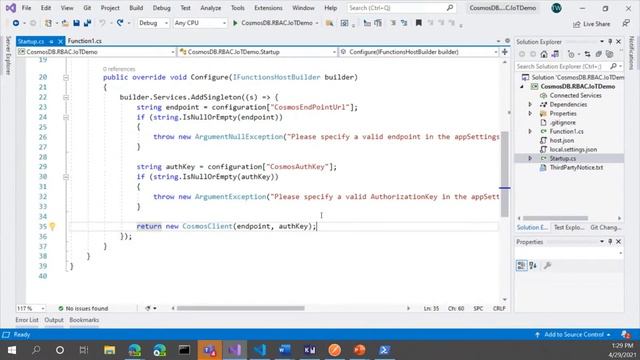Click the lightbulb quick actions icon
This screenshot has width=640, height=360.
[52, 226]
